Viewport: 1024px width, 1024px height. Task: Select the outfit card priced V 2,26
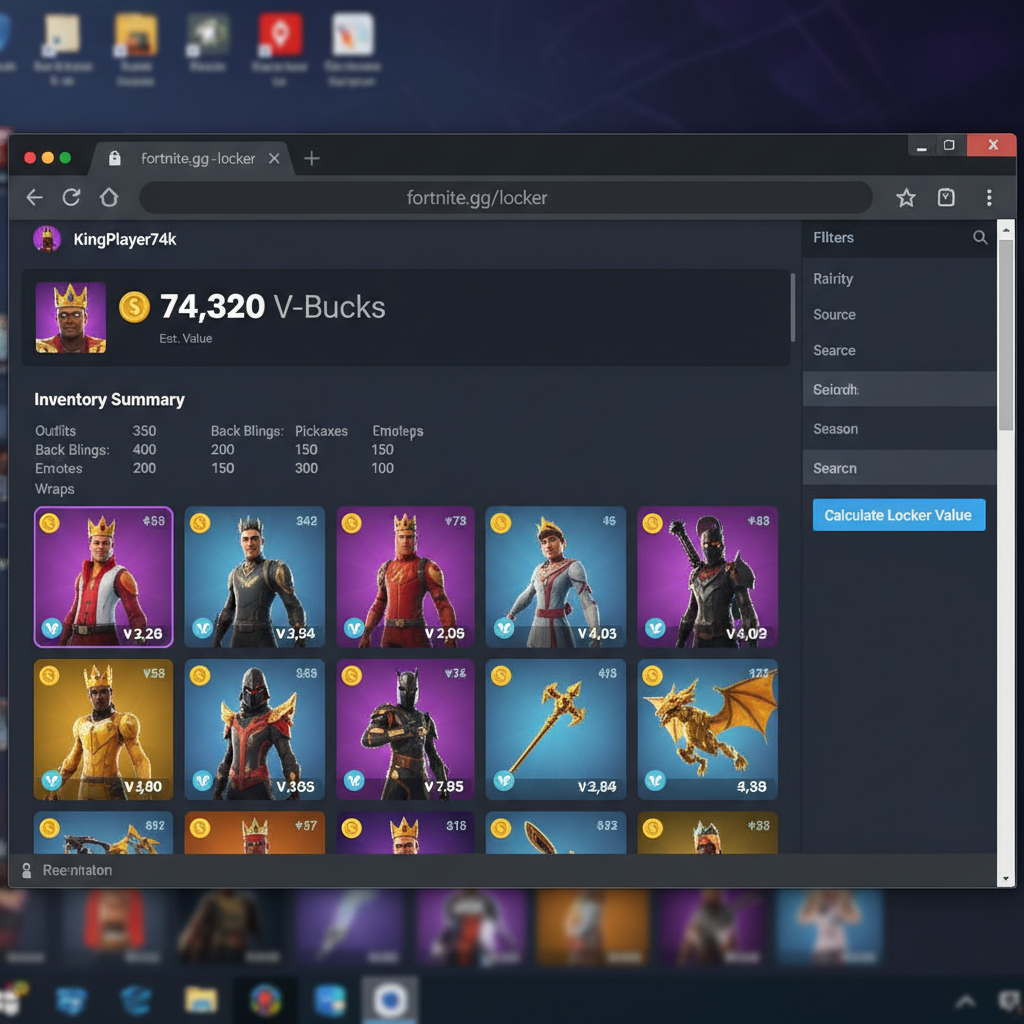(x=104, y=577)
